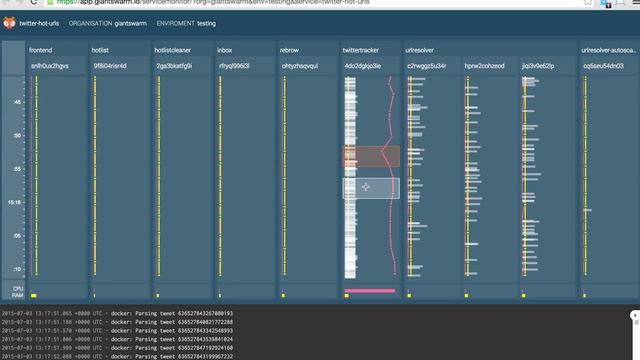Click the yellow CPU indicator under frontend
This screenshot has width=640, height=360.
pos(34,296)
